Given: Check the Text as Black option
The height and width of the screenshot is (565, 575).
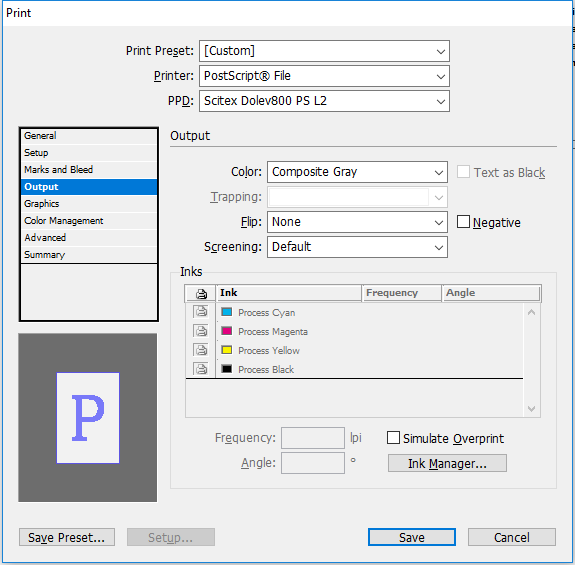Looking at the screenshot, I should pyautogui.click(x=463, y=172).
